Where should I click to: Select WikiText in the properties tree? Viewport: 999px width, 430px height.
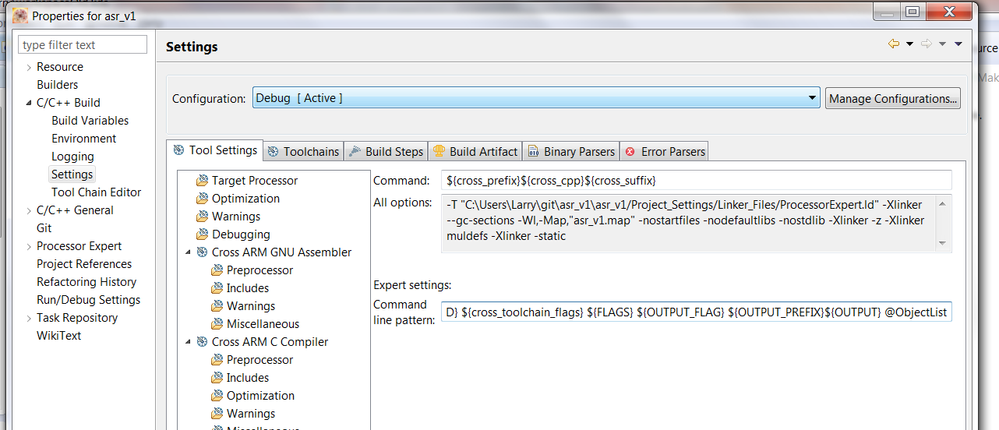(x=59, y=336)
